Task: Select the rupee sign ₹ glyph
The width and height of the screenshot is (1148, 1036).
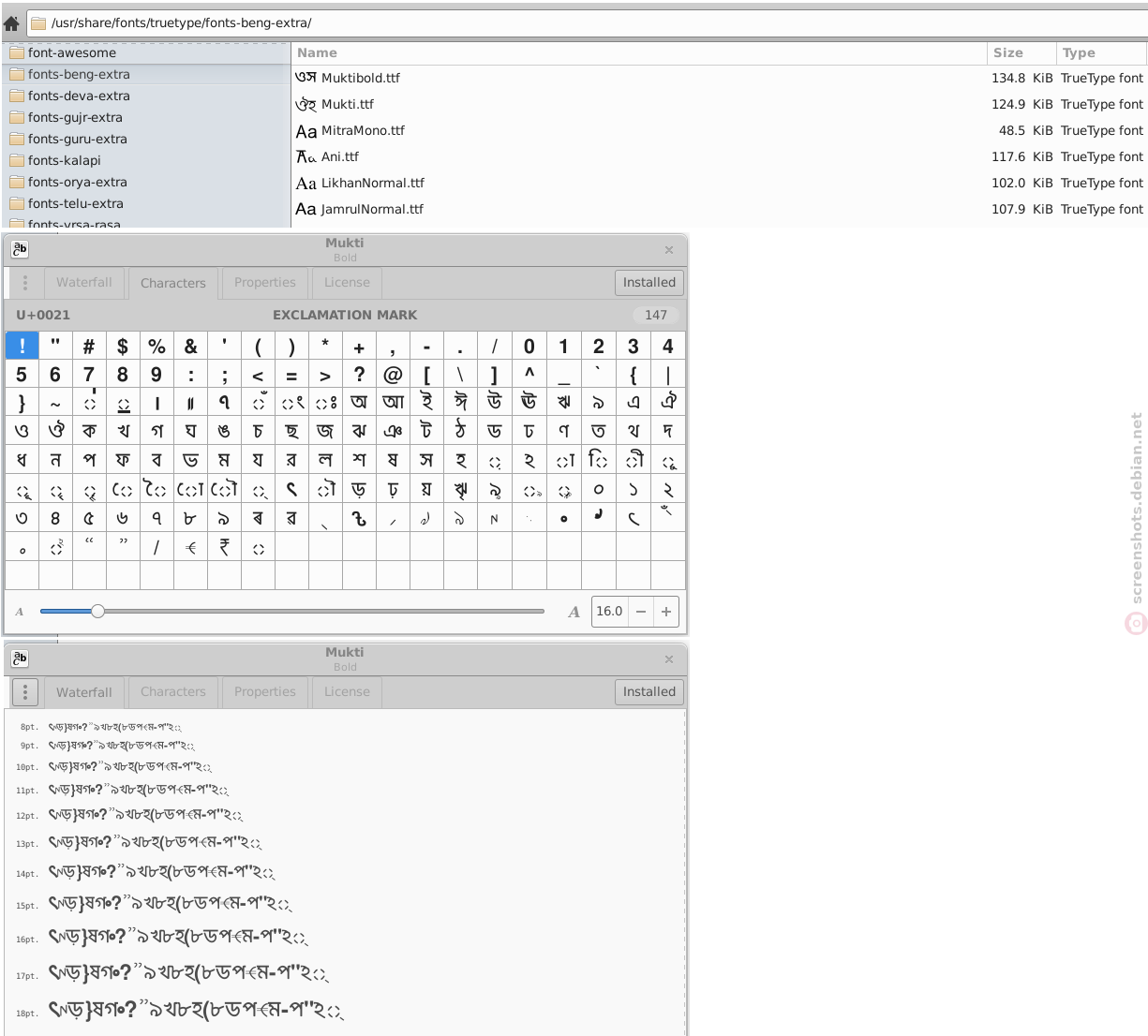Action: (x=224, y=546)
